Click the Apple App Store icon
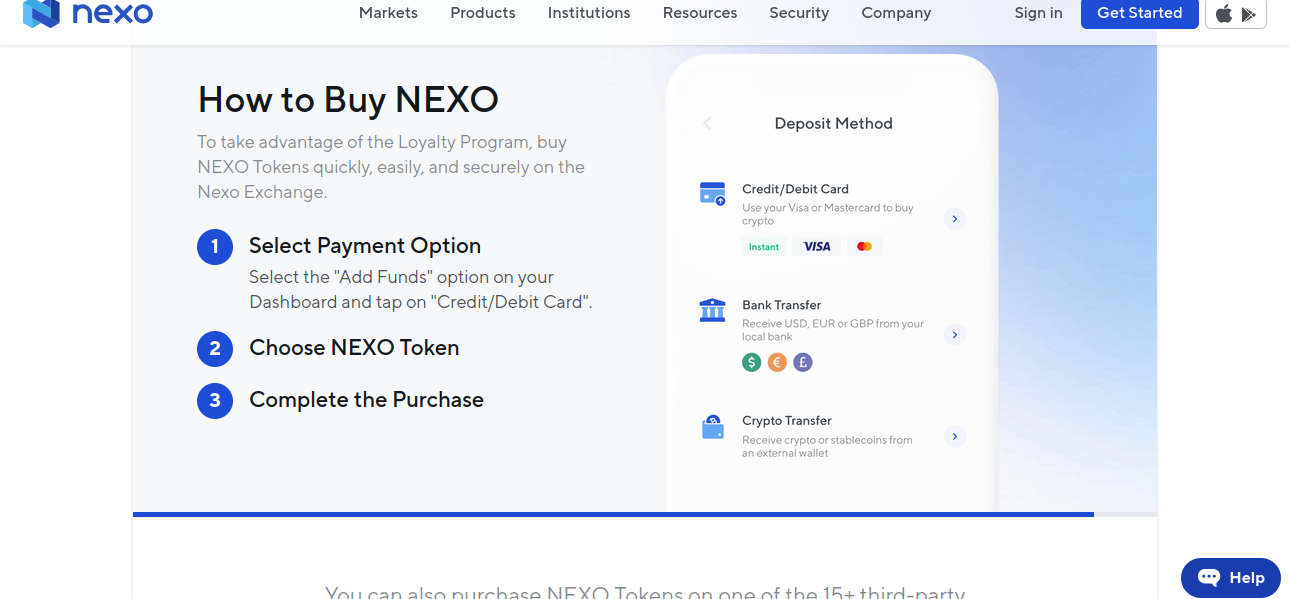The height and width of the screenshot is (599, 1290). [1224, 14]
